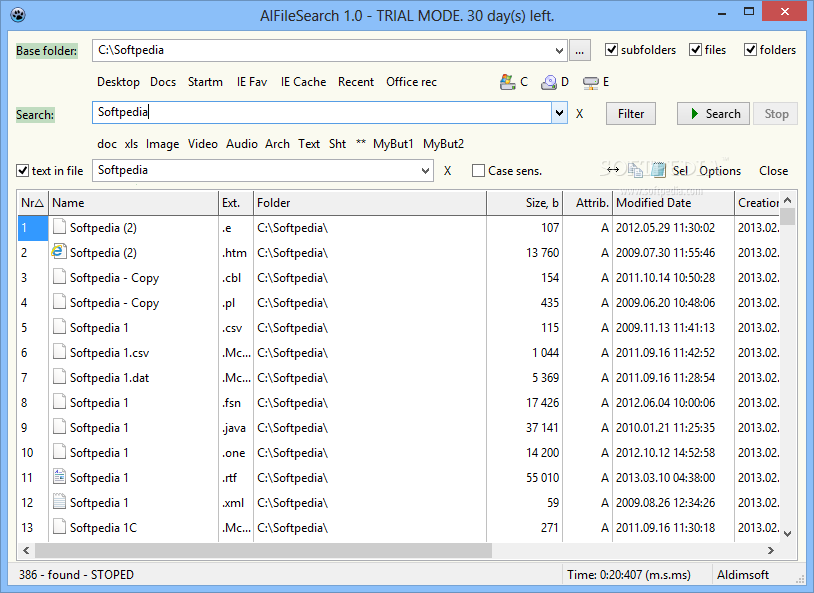Viewport: 814px width, 593px height.
Task: Click the Close link in toolbar
Action: [x=773, y=171]
